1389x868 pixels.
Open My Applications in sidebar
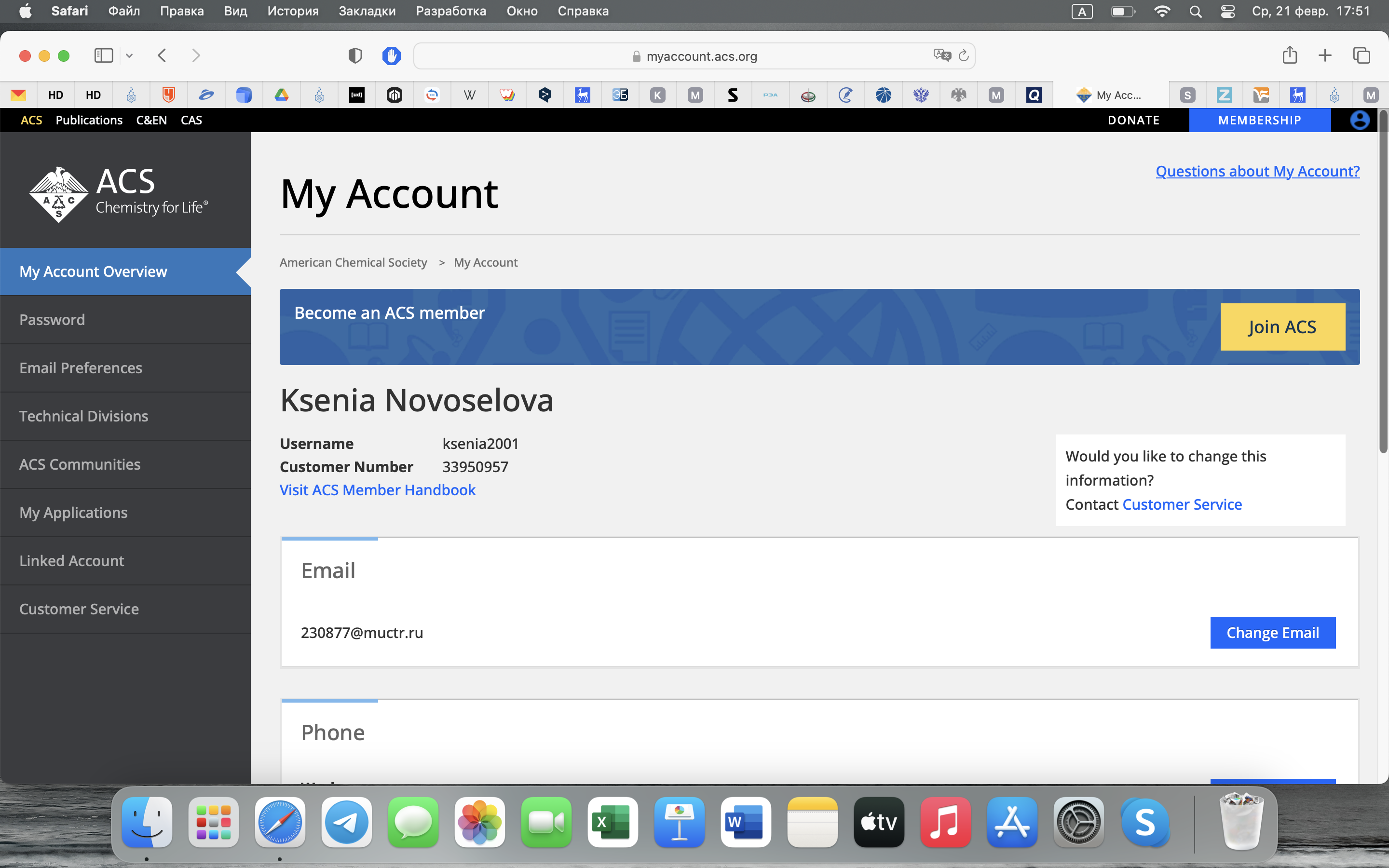pos(125,513)
